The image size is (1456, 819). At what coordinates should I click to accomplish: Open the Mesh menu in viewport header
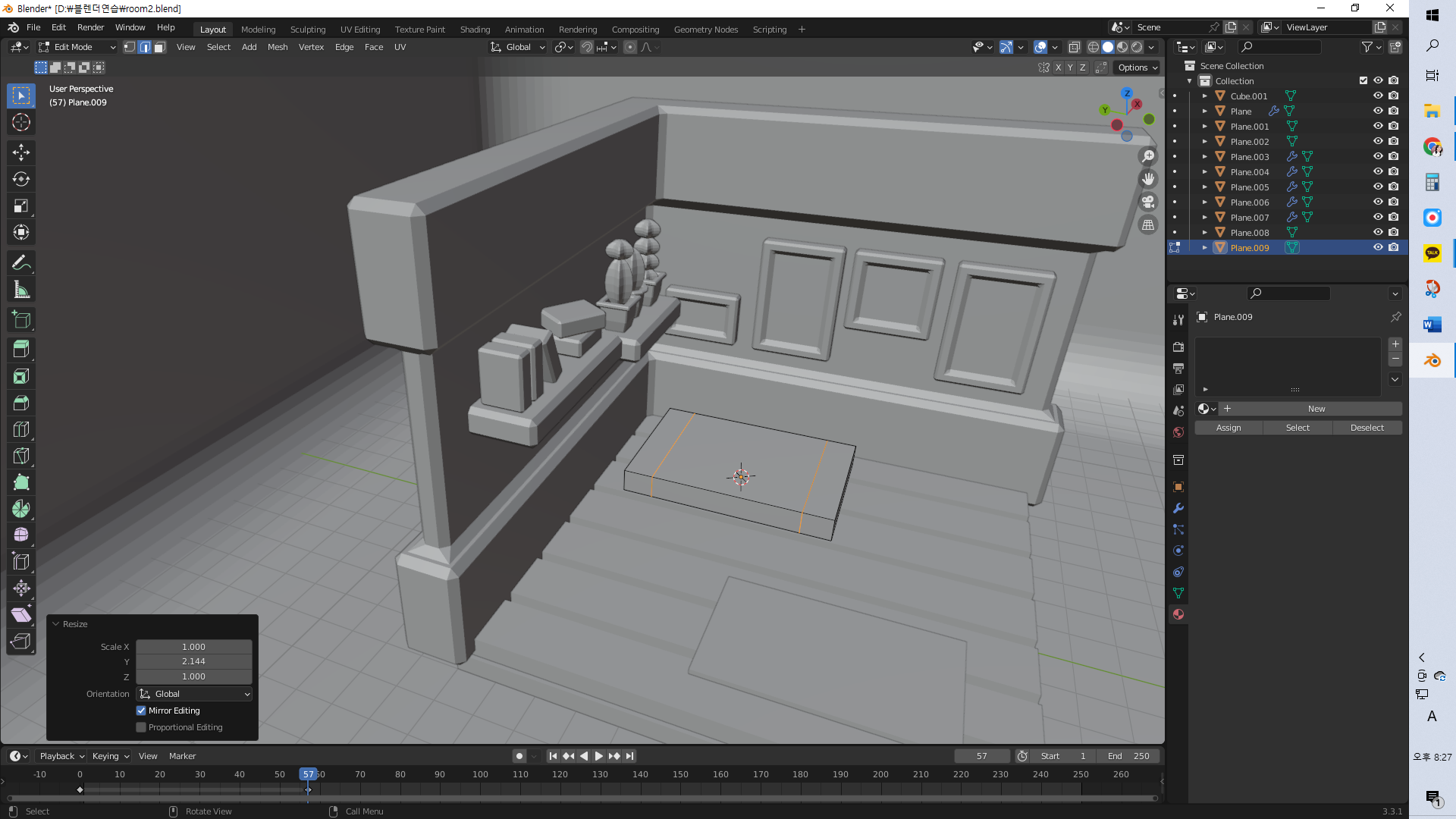(278, 47)
